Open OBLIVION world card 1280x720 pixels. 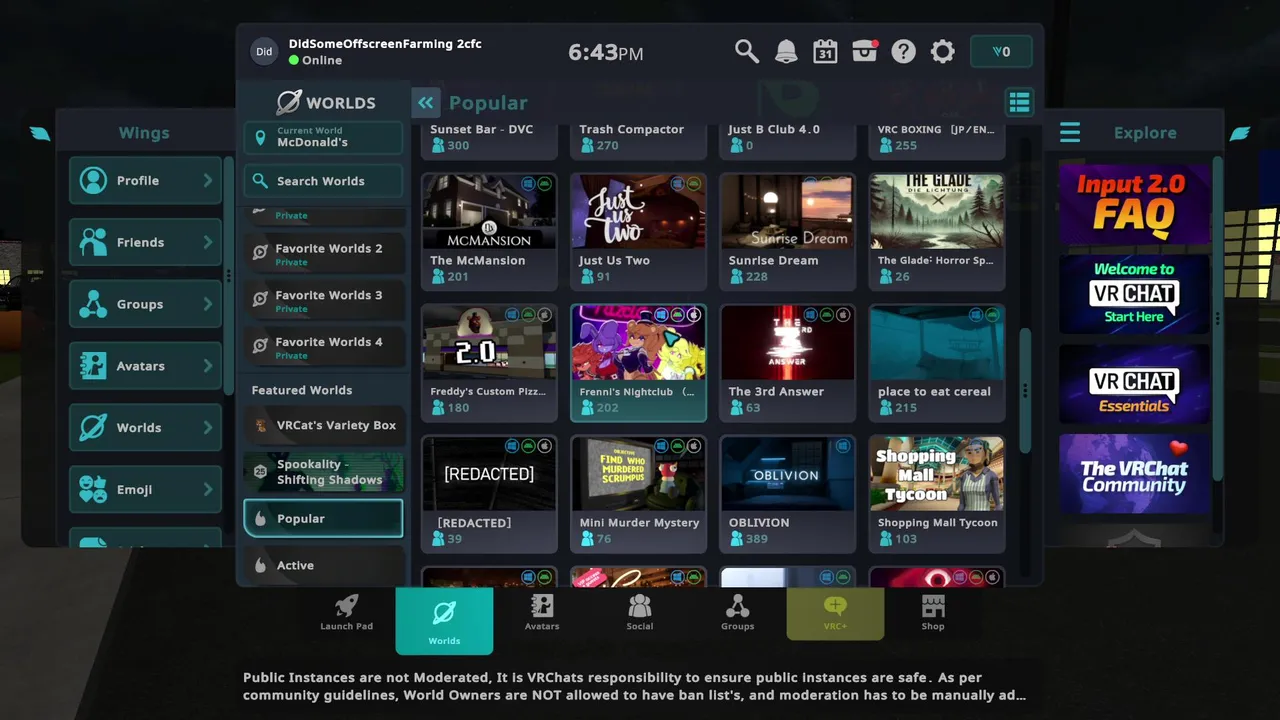point(788,493)
